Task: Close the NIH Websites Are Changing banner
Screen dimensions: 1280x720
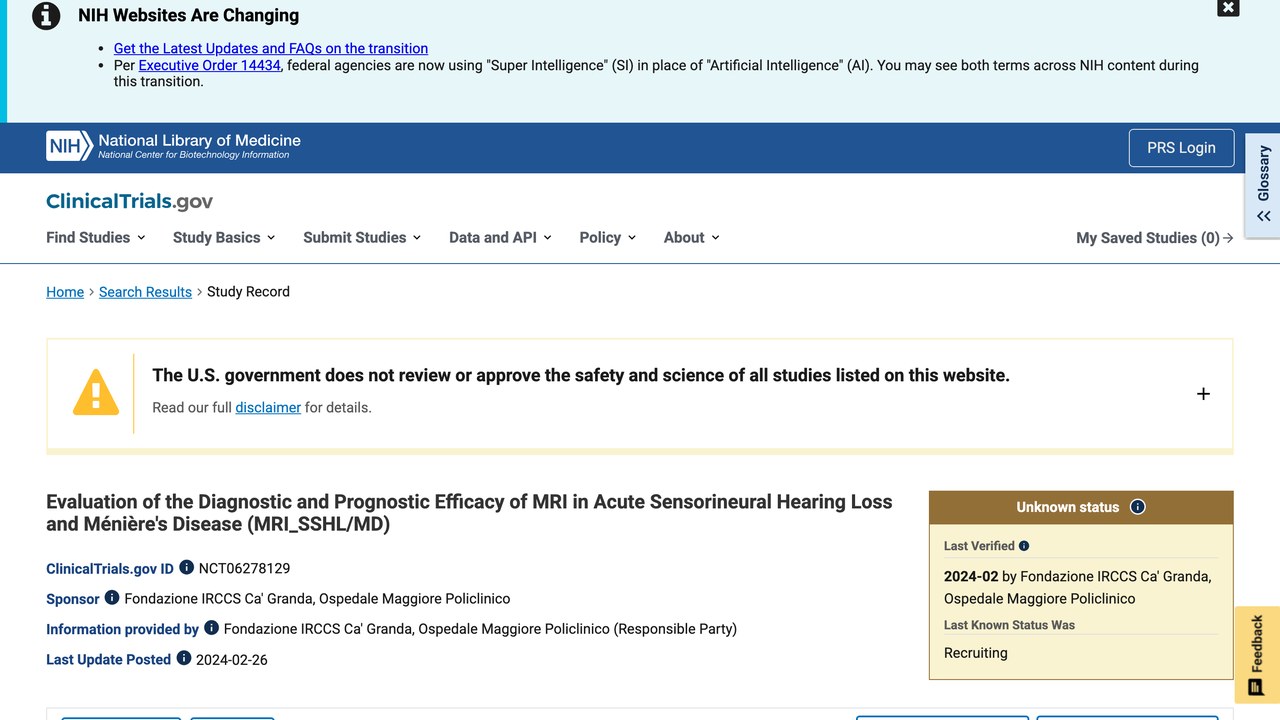Action: click(1228, 8)
